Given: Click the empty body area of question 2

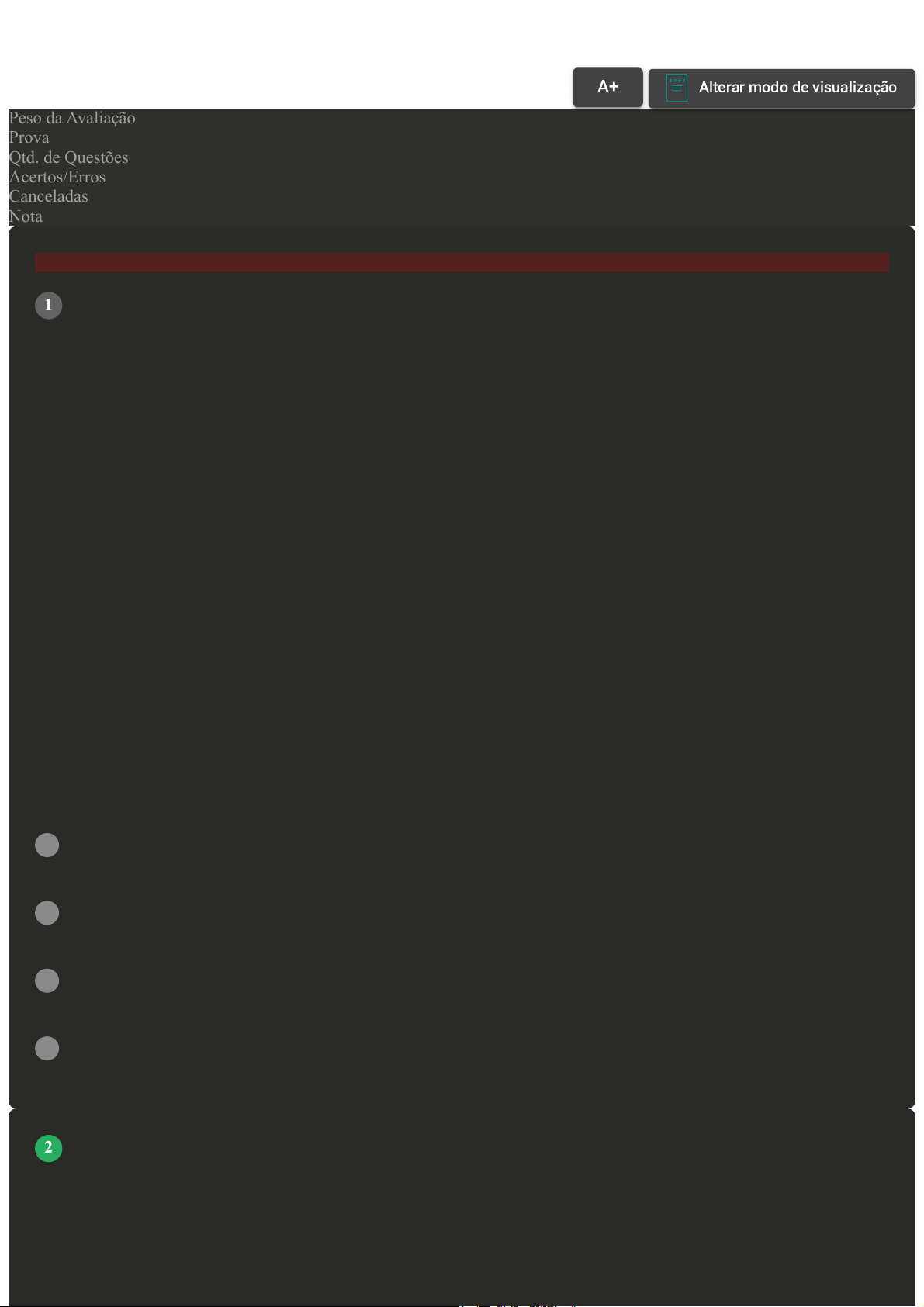Looking at the screenshot, I should pyautogui.click(x=462, y=1233).
